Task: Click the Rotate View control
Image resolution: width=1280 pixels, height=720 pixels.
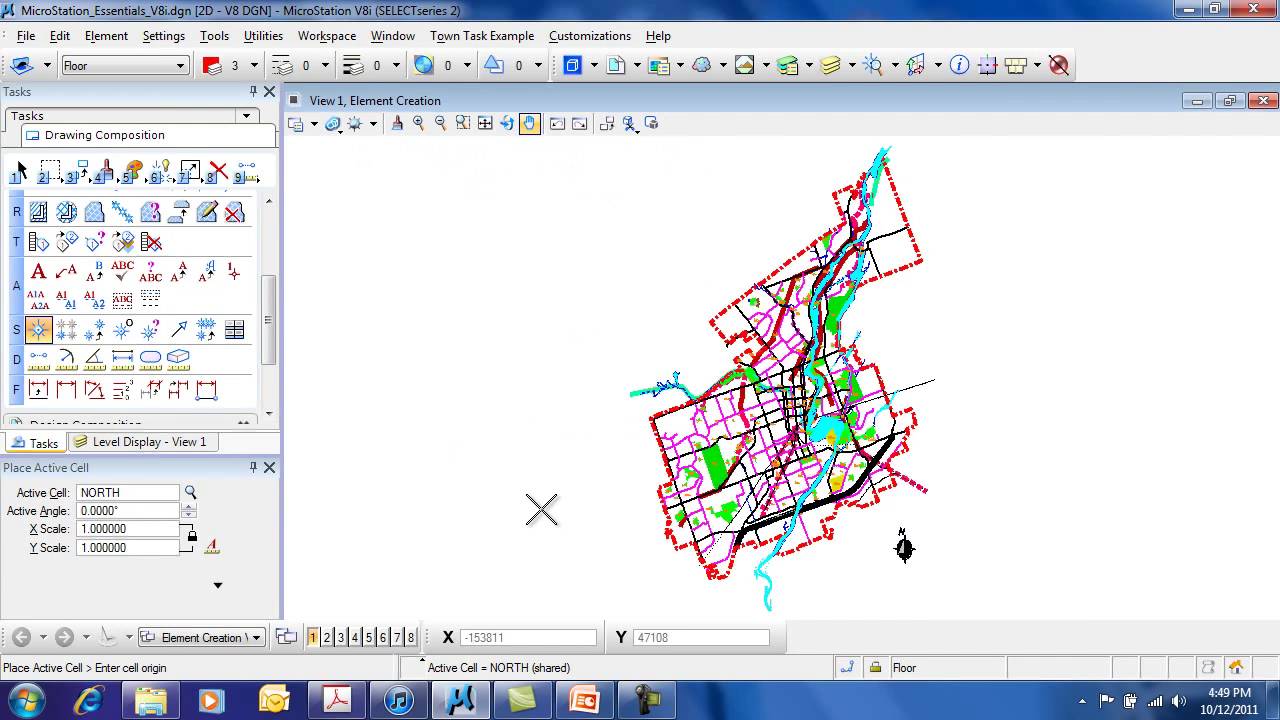Action: [507, 123]
